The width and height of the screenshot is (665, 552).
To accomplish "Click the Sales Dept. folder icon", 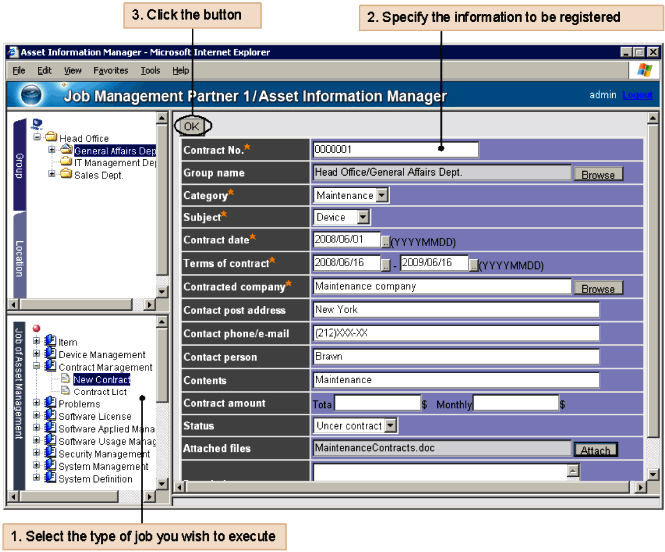I will click(66, 175).
